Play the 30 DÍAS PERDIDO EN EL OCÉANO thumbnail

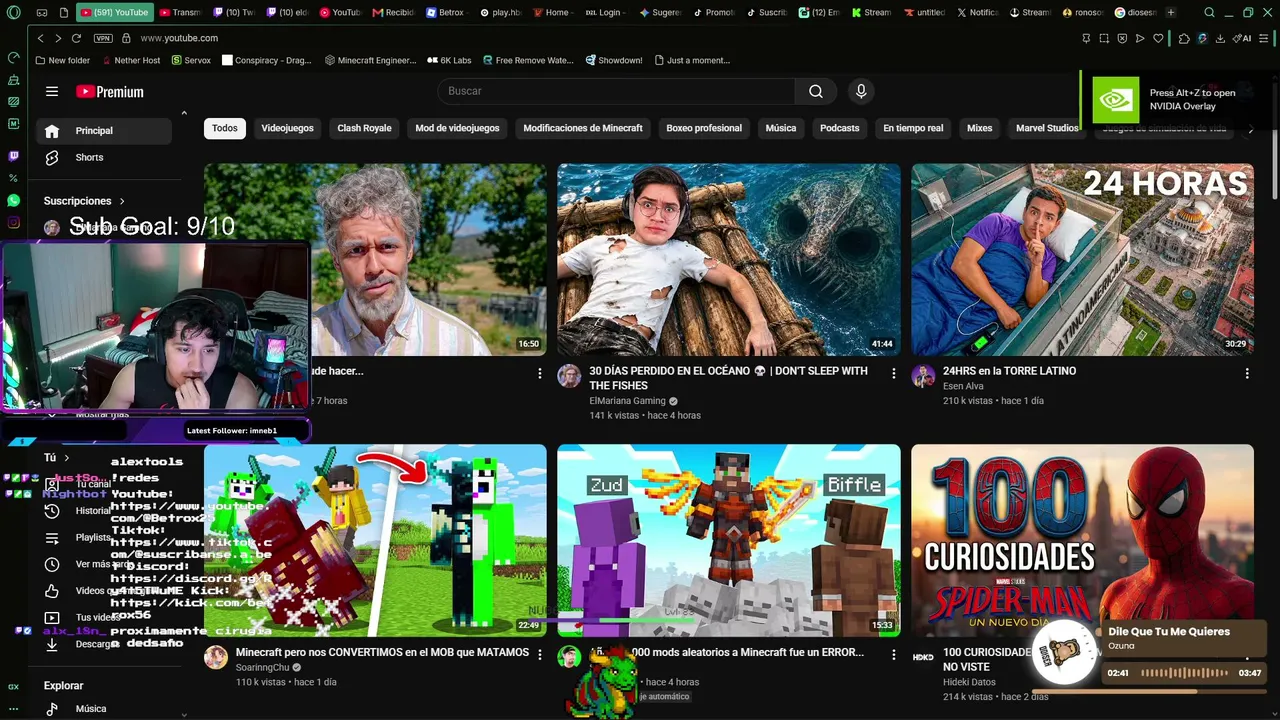pos(729,260)
